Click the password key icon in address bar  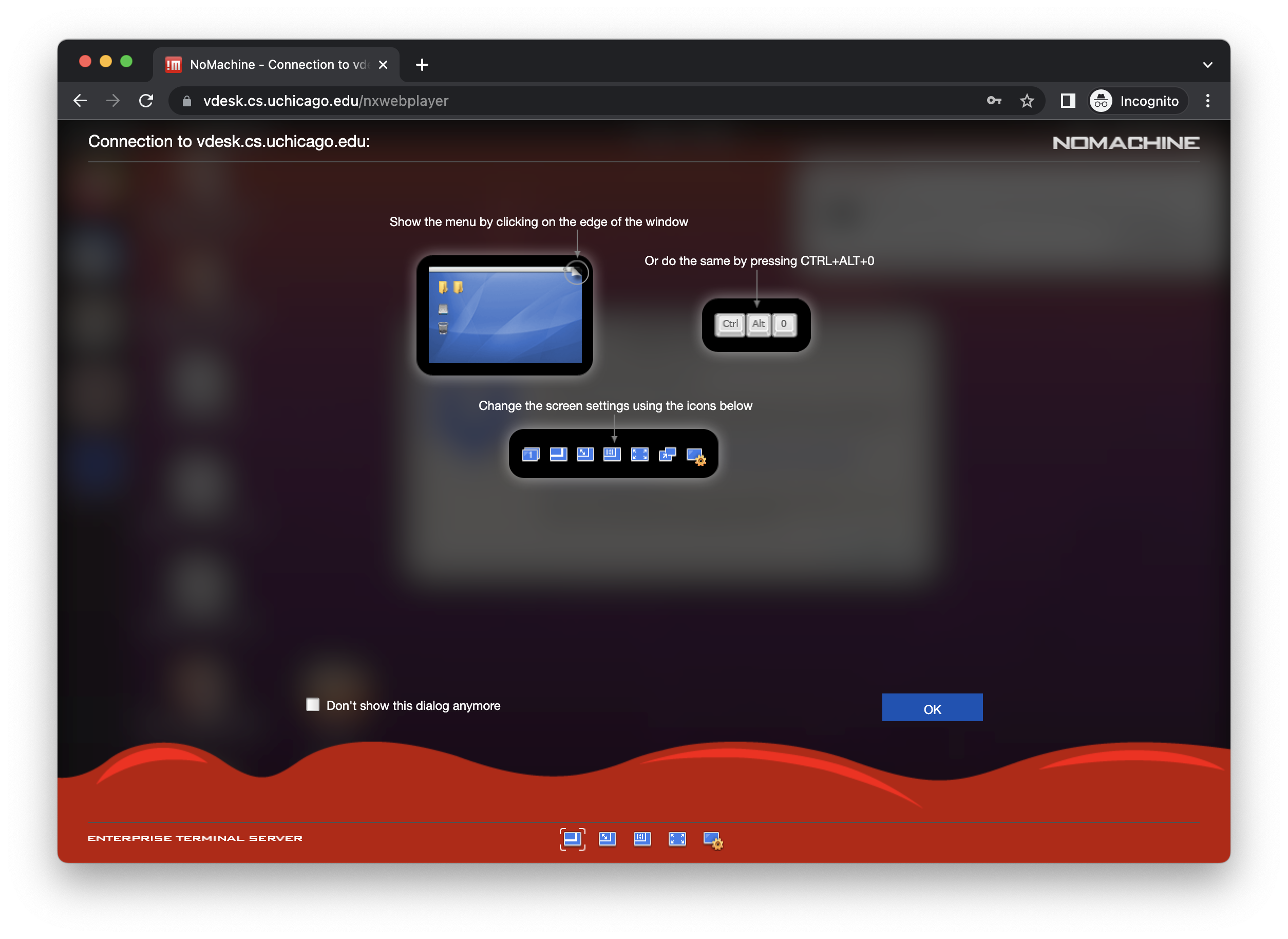click(x=994, y=101)
